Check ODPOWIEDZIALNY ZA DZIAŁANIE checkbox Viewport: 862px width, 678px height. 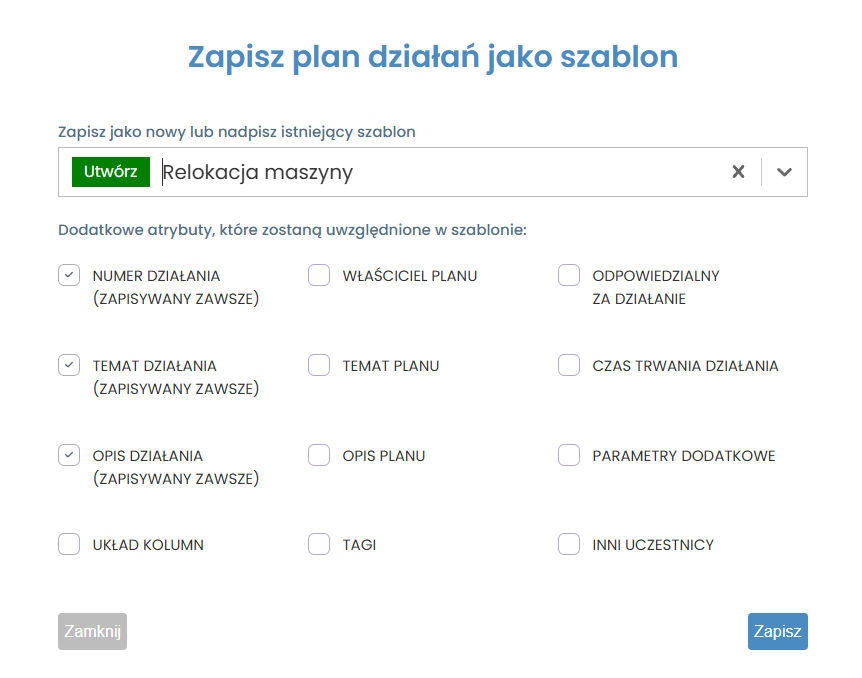(x=569, y=276)
